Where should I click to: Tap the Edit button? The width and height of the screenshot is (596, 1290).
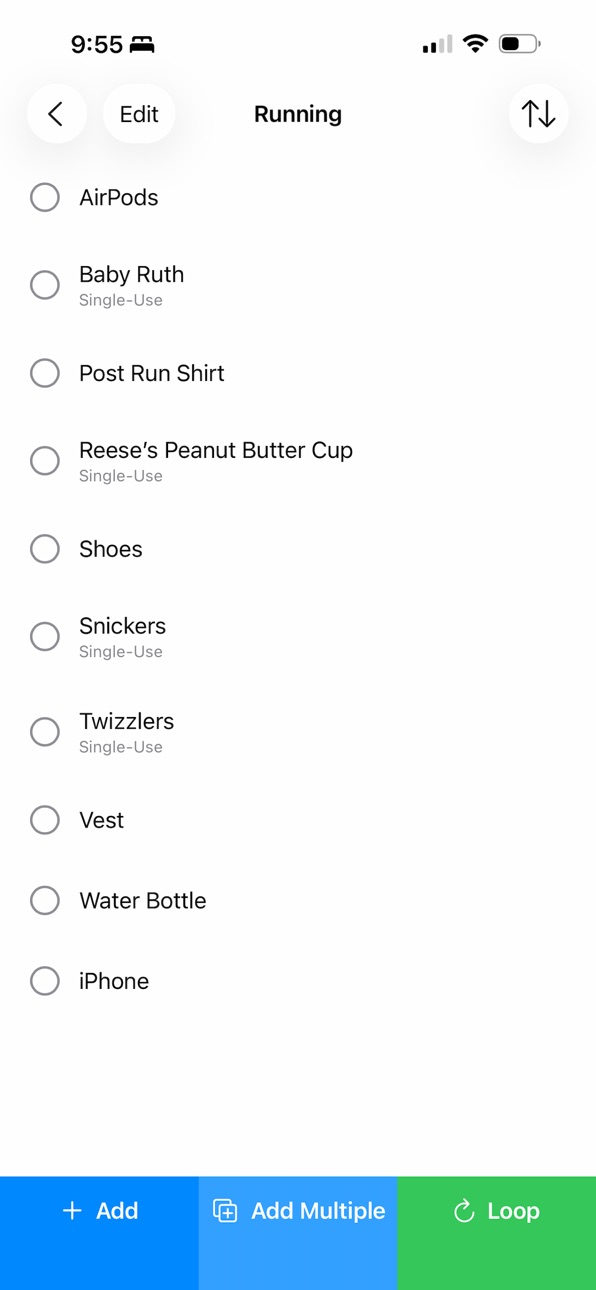(x=139, y=114)
